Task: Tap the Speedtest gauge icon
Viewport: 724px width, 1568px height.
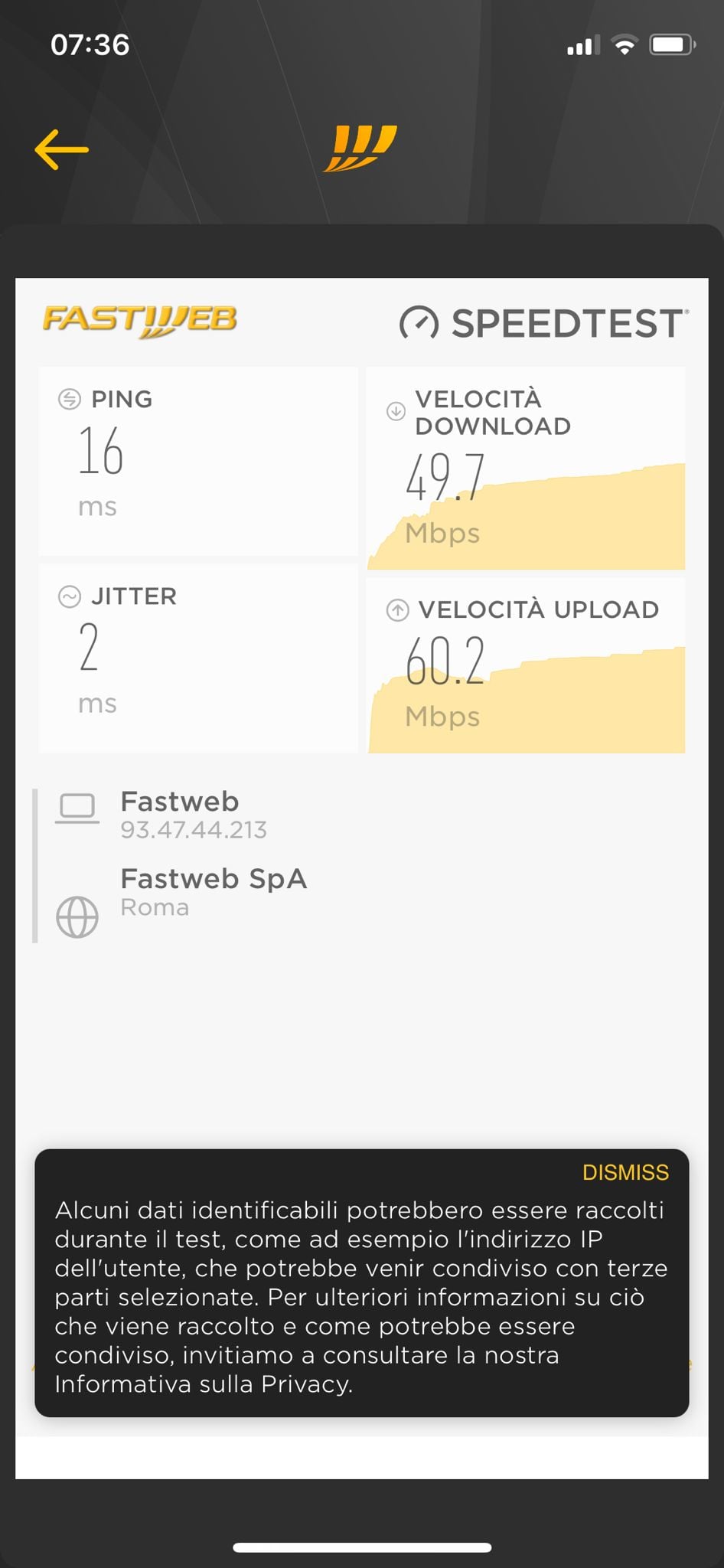Action: 419,324
